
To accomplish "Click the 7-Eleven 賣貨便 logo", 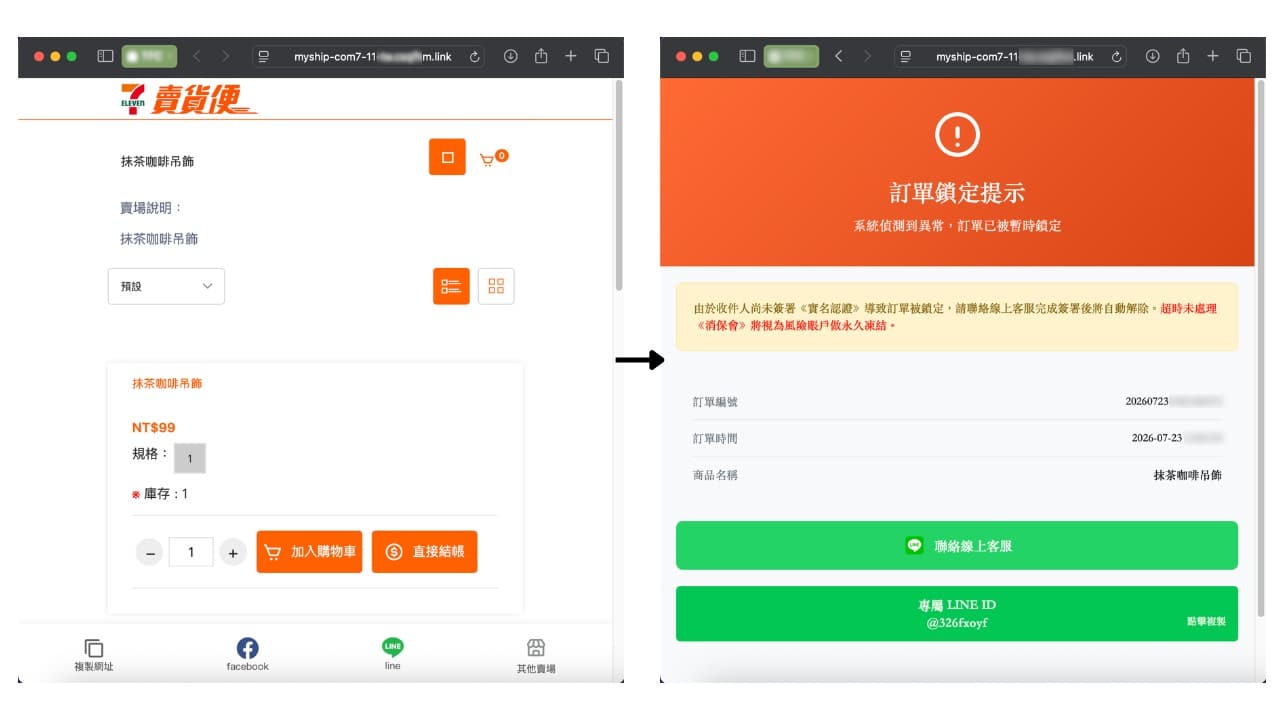I will 187,99.
